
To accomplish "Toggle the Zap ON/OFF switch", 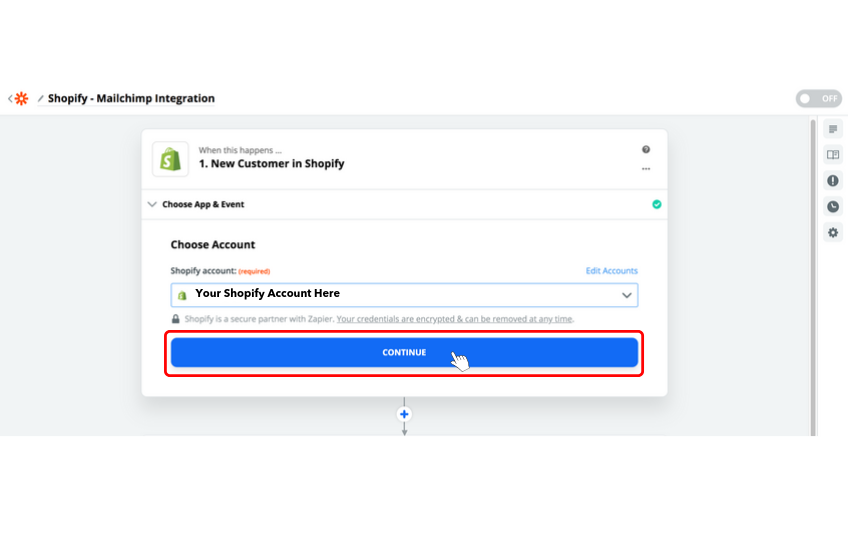I will 819,99.
